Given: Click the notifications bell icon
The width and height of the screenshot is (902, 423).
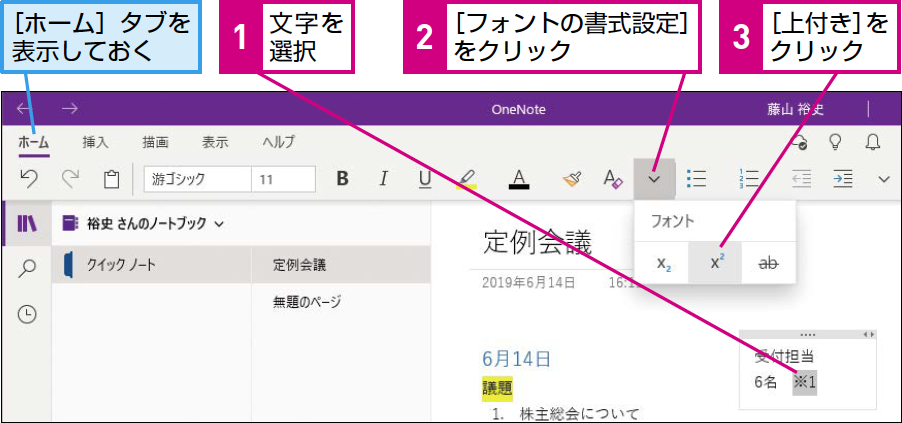Looking at the screenshot, I should tap(873, 143).
